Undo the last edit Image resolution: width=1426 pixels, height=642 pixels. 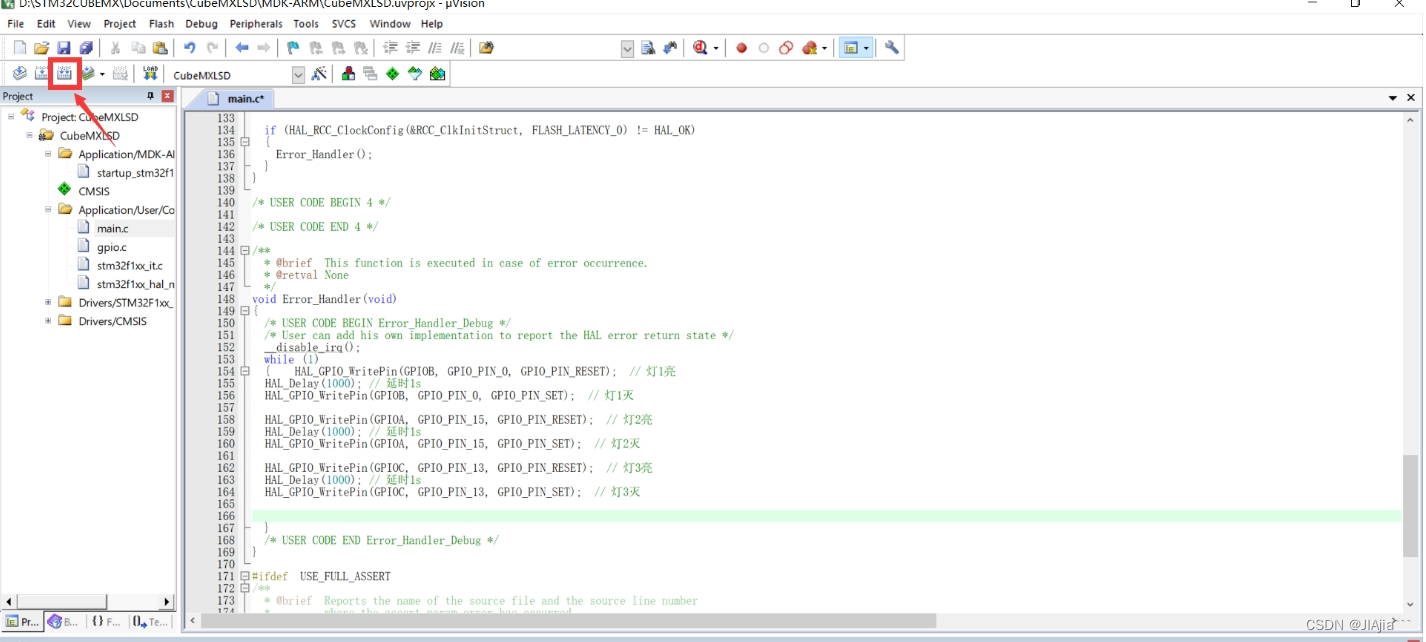(189, 48)
